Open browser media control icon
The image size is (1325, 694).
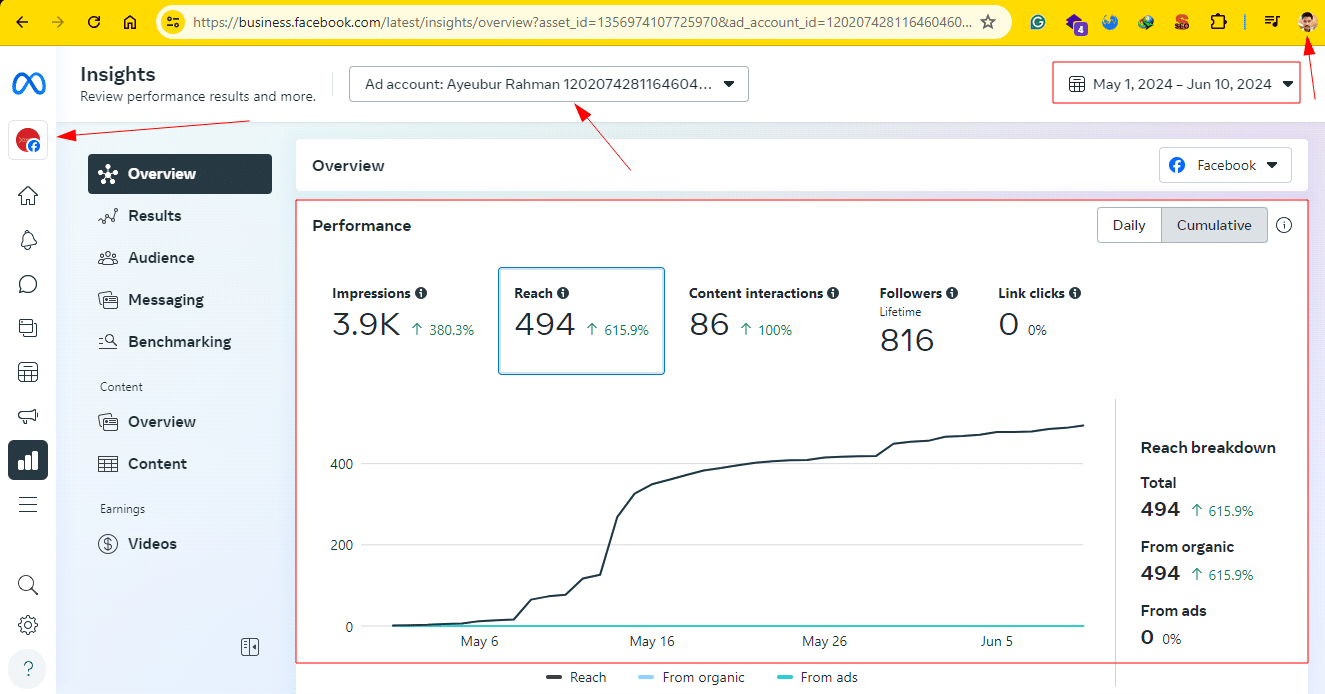point(1272,21)
